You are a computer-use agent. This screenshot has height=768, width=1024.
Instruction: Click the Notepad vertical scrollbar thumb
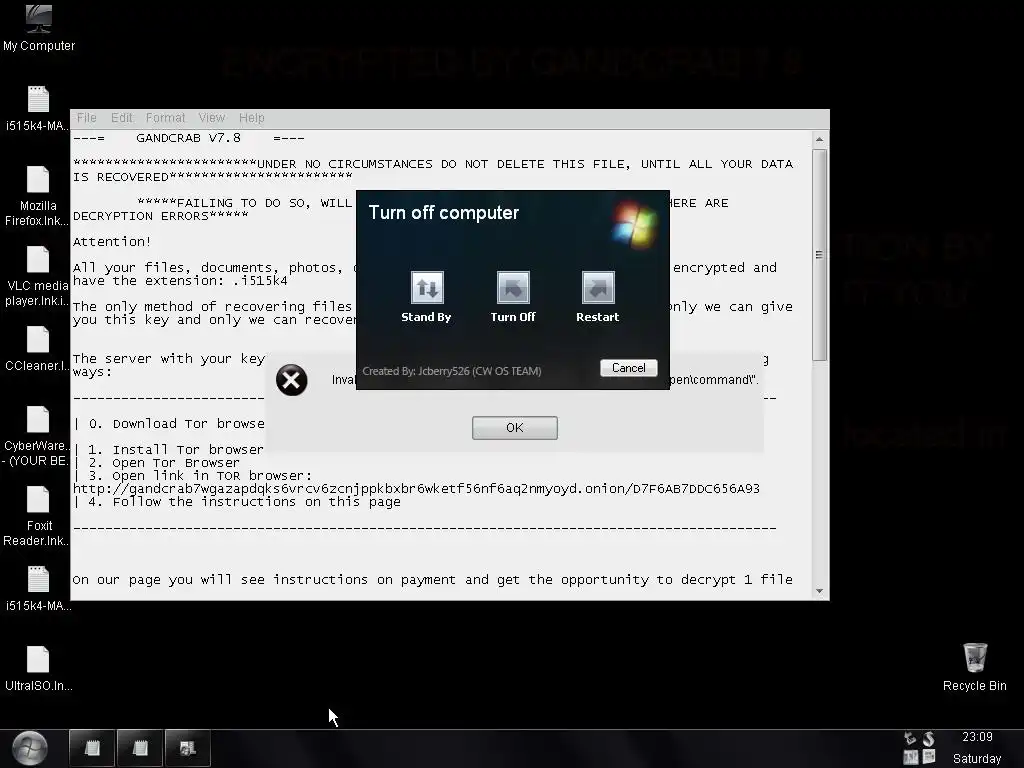[x=820, y=255]
